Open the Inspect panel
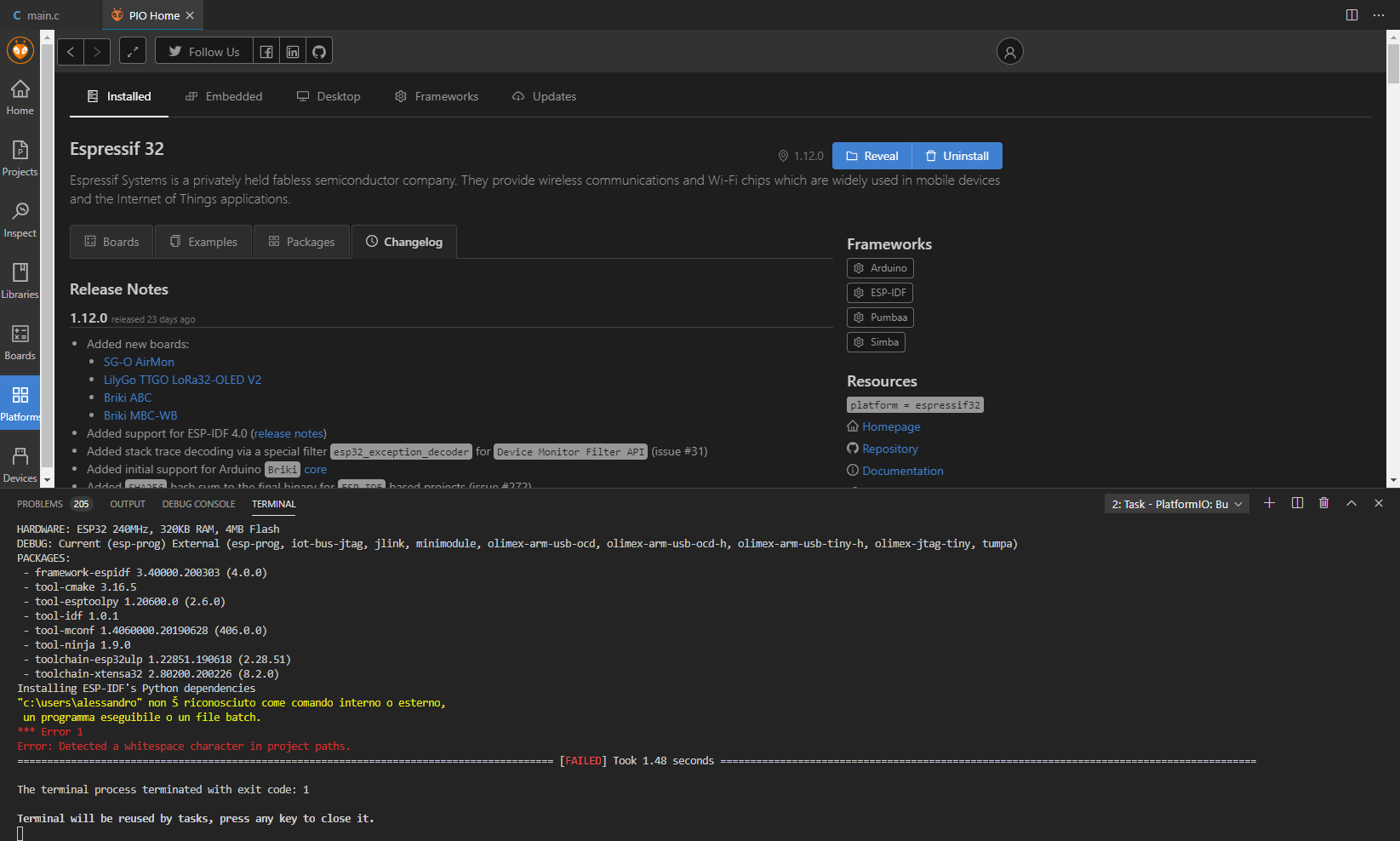The width and height of the screenshot is (1400, 841). pyautogui.click(x=20, y=219)
